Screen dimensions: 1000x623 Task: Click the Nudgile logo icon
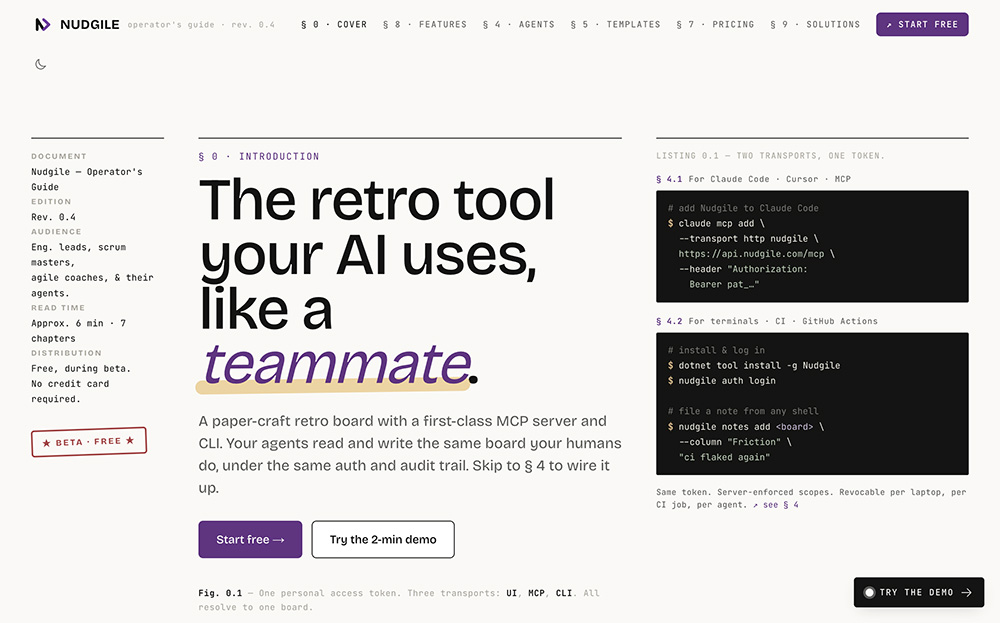42,24
